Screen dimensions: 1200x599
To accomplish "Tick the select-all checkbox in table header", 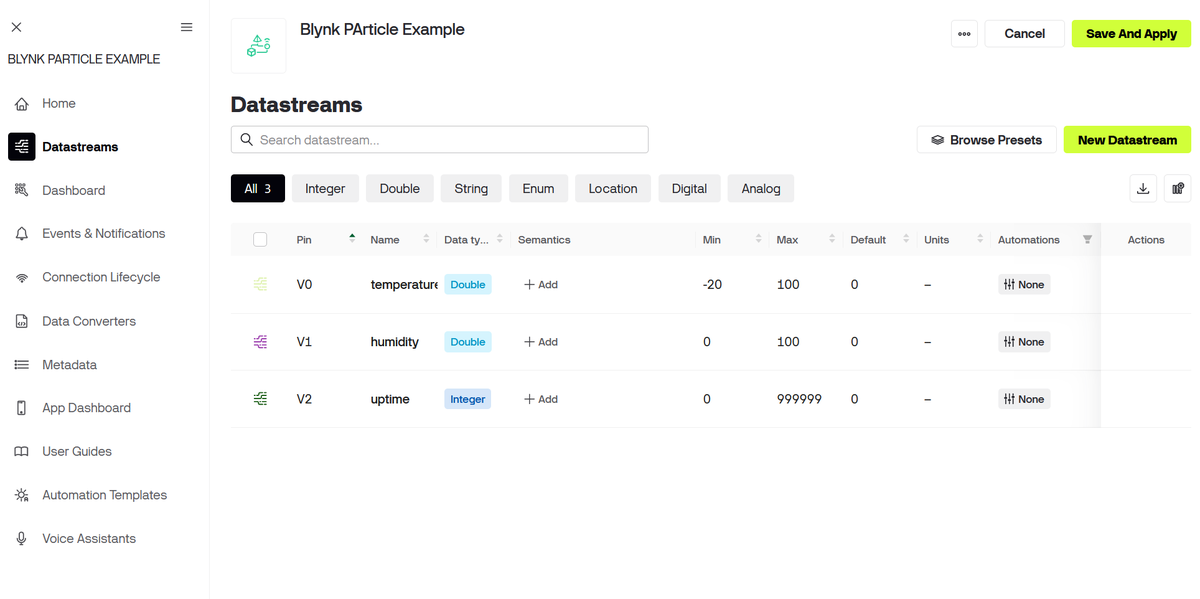I will click(260, 240).
